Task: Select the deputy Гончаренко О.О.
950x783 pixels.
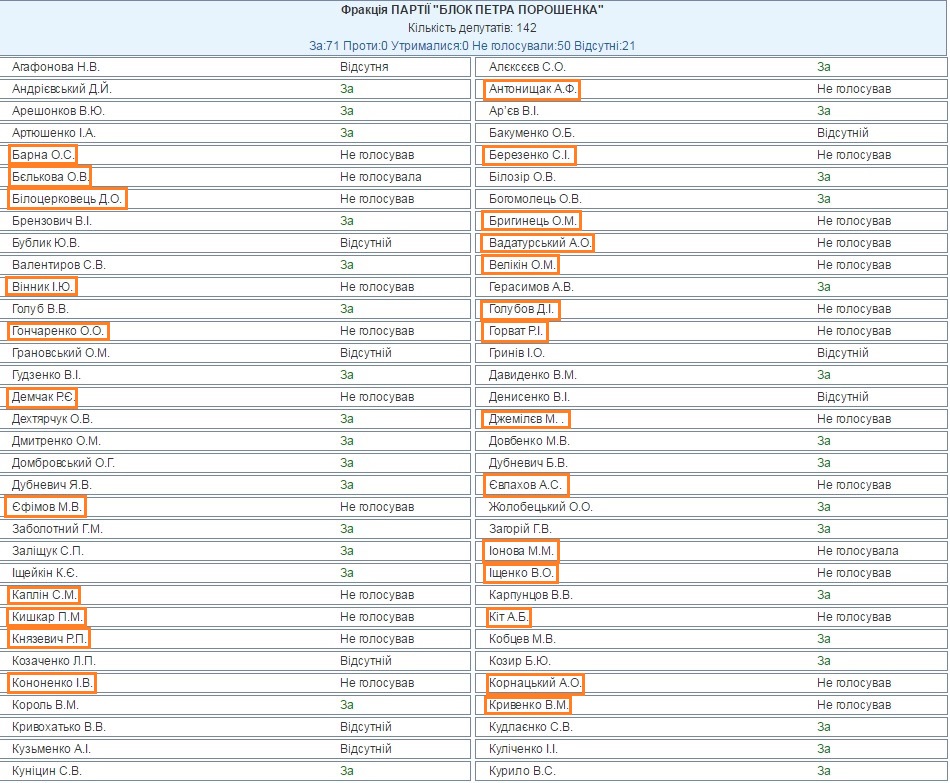Action: click(58, 331)
